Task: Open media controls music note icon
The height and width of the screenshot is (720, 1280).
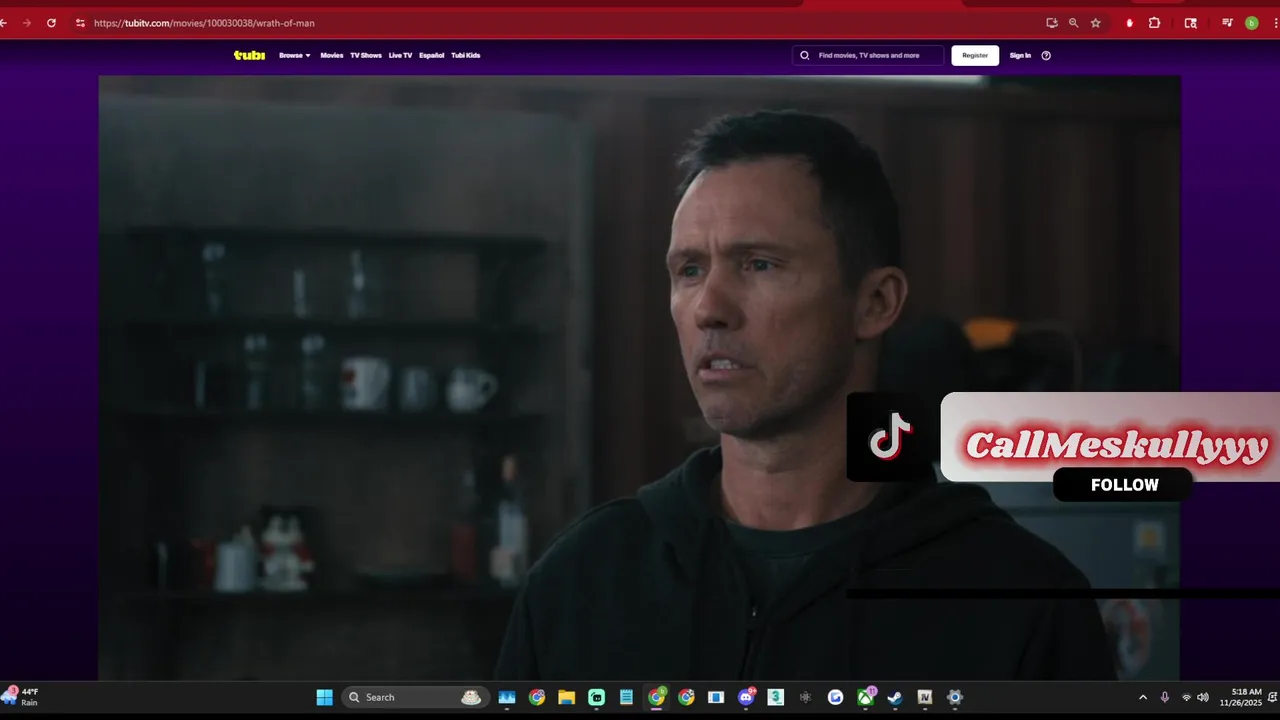Action: [x=1227, y=23]
